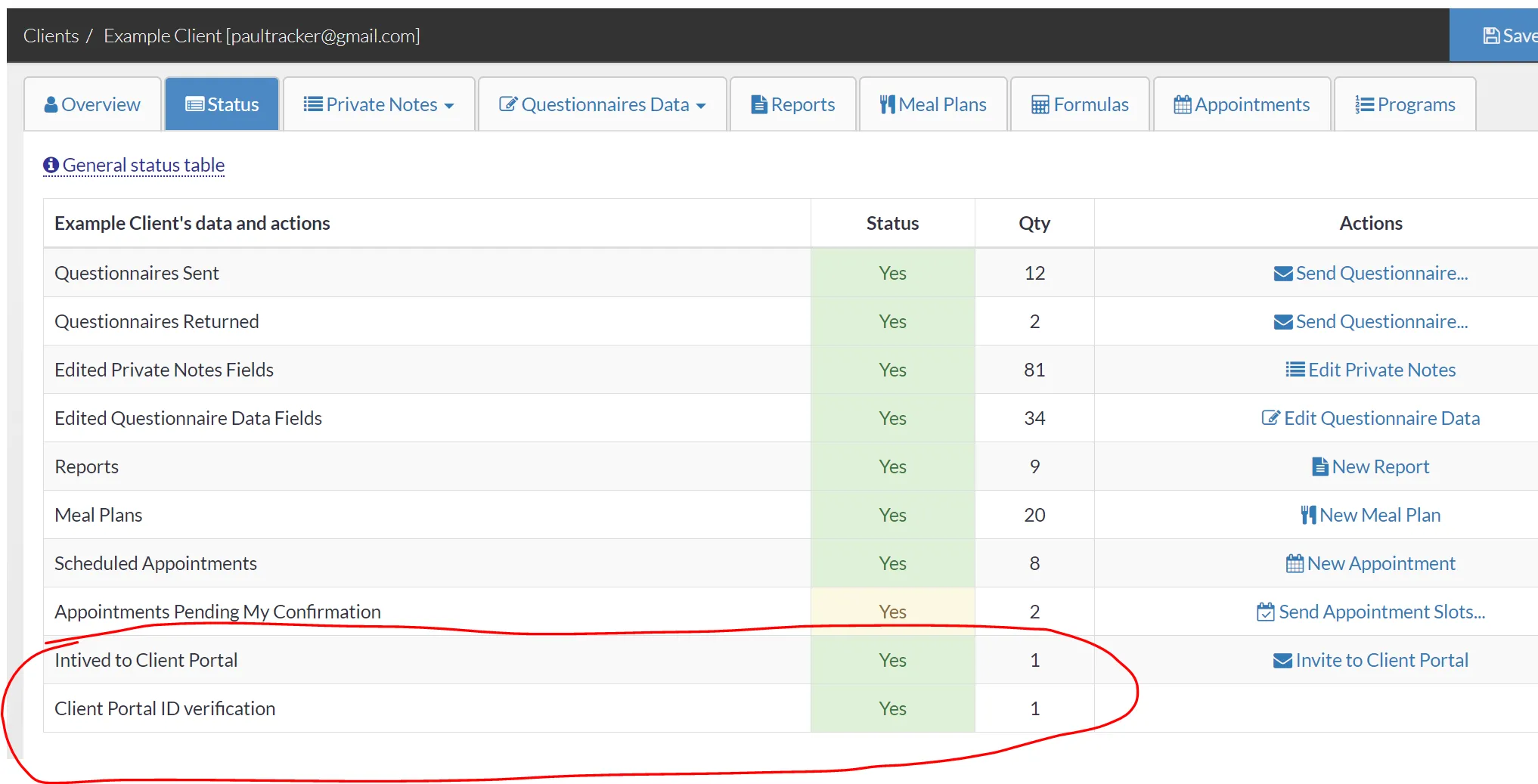Click the calendar icon beside New Appointment
Screen dimensions: 1538x784
tap(1295, 564)
